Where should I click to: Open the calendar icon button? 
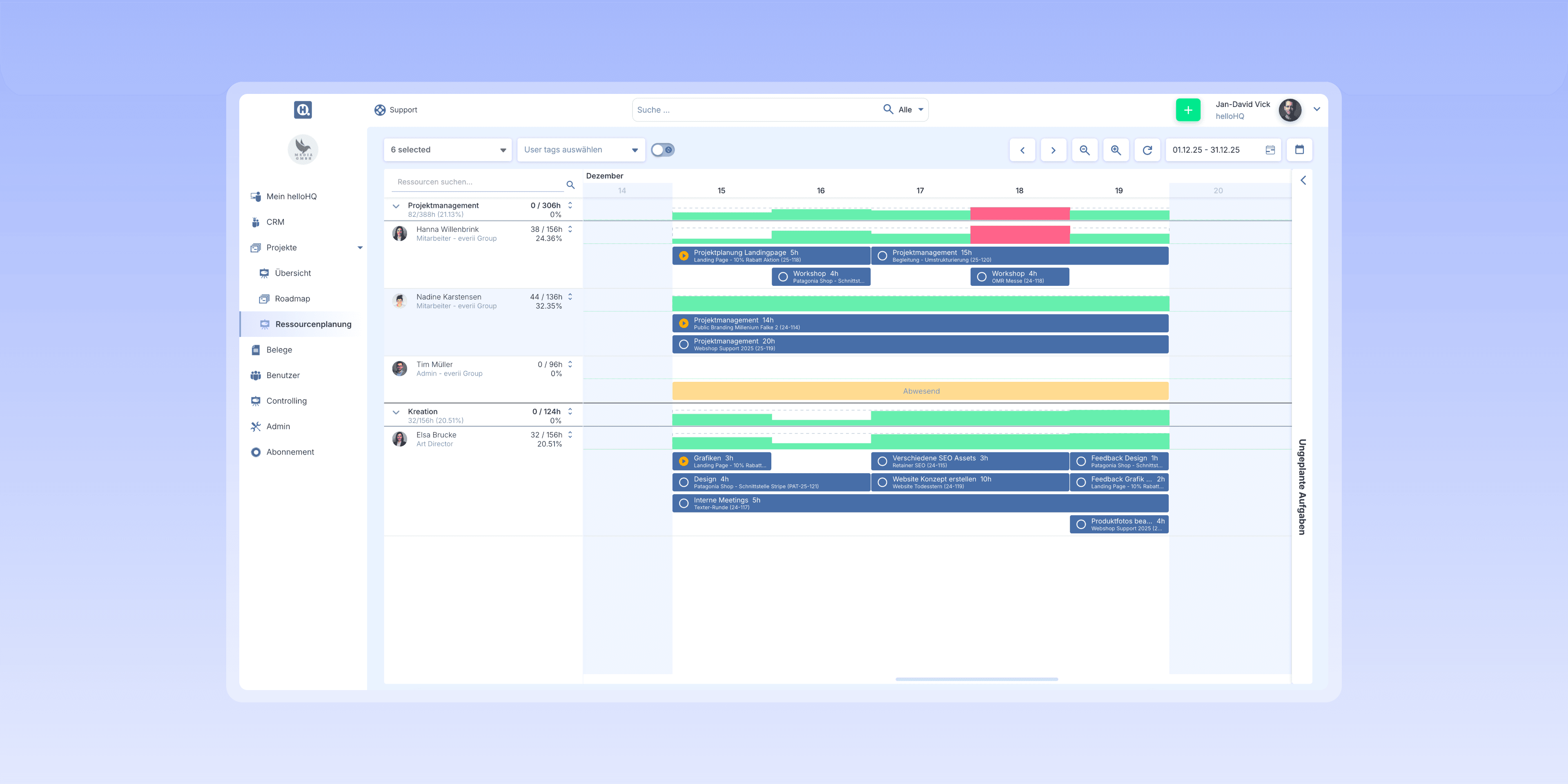click(x=1299, y=150)
